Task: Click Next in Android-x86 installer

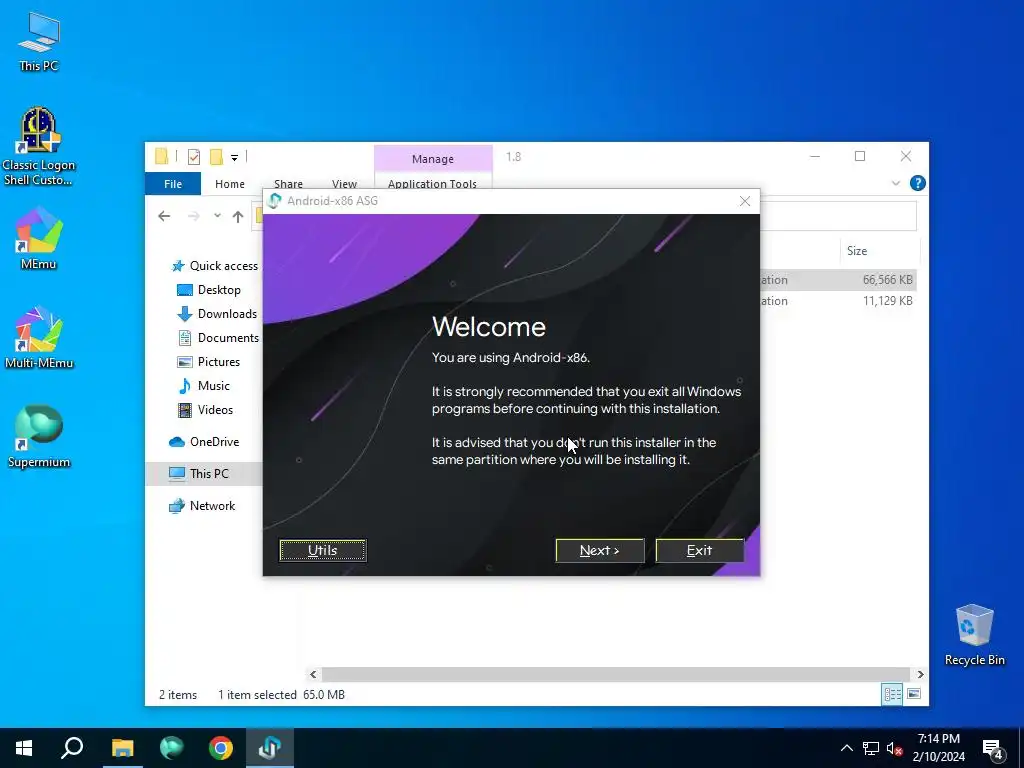Action: [600, 551]
